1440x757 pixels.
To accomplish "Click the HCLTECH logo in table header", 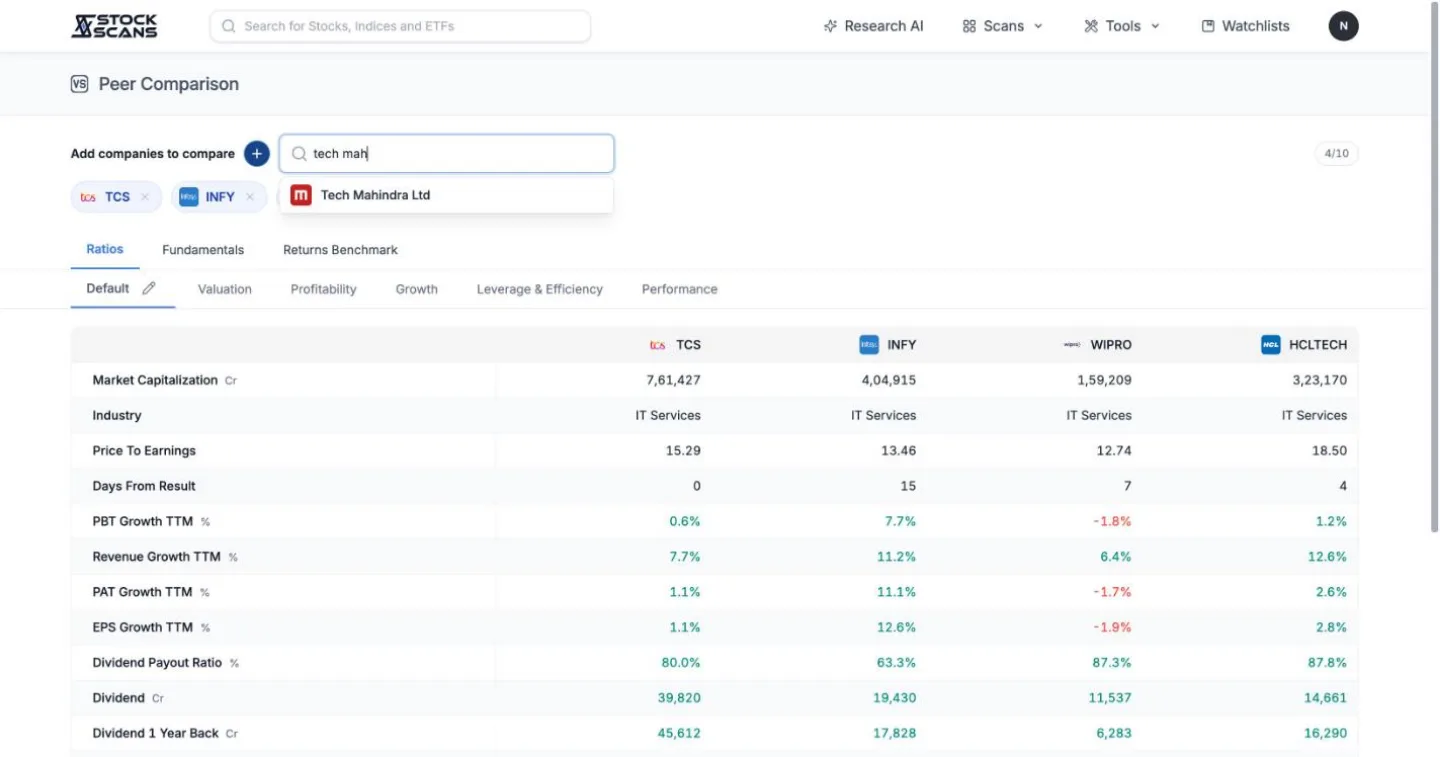I will (1271, 344).
